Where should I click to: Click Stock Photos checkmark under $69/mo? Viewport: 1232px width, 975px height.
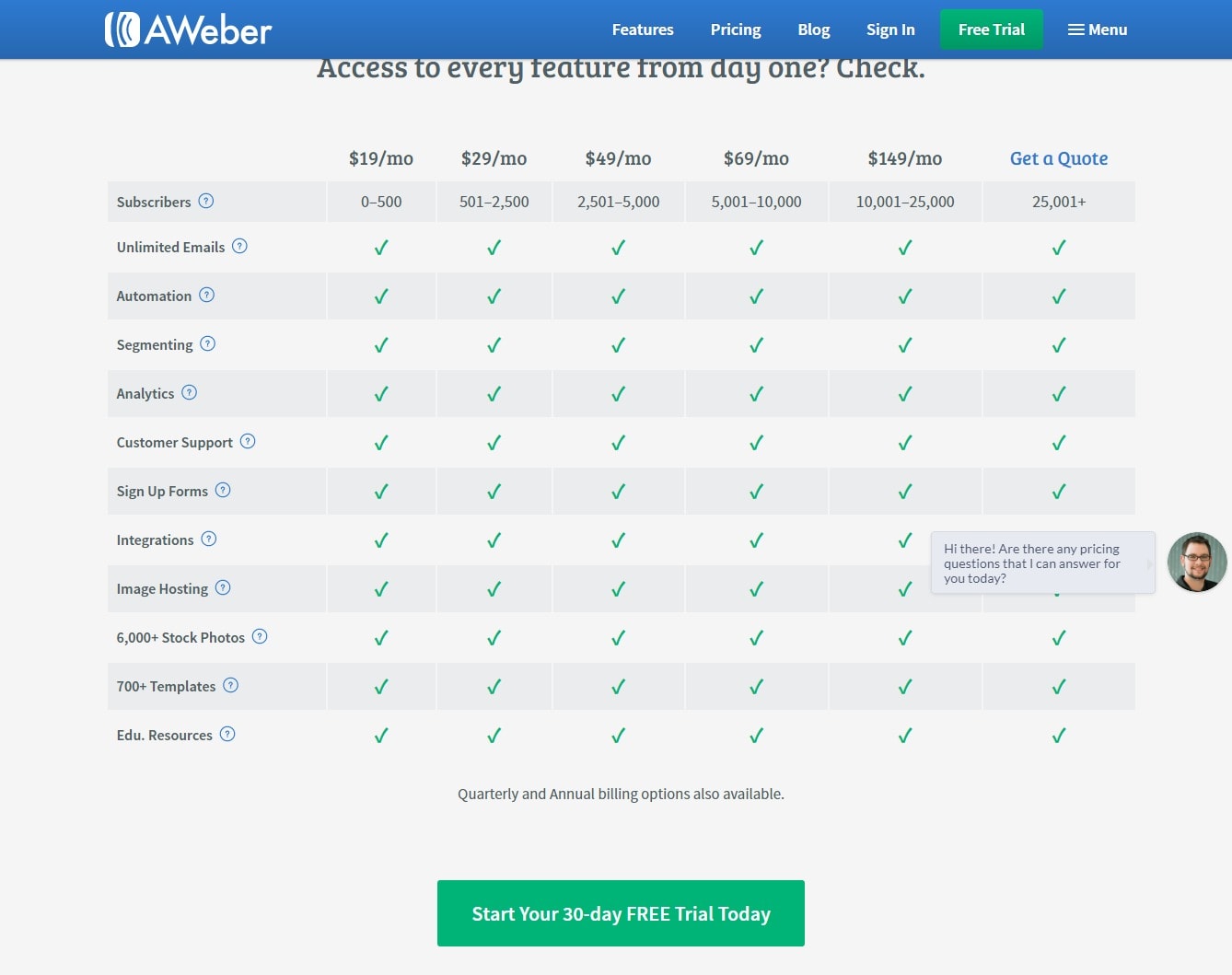(x=757, y=638)
